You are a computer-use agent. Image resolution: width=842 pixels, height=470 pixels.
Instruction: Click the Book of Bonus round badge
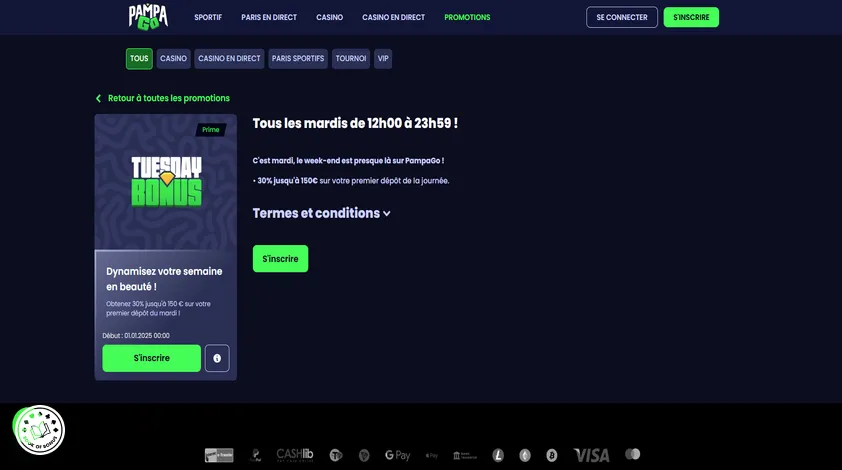click(39, 430)
